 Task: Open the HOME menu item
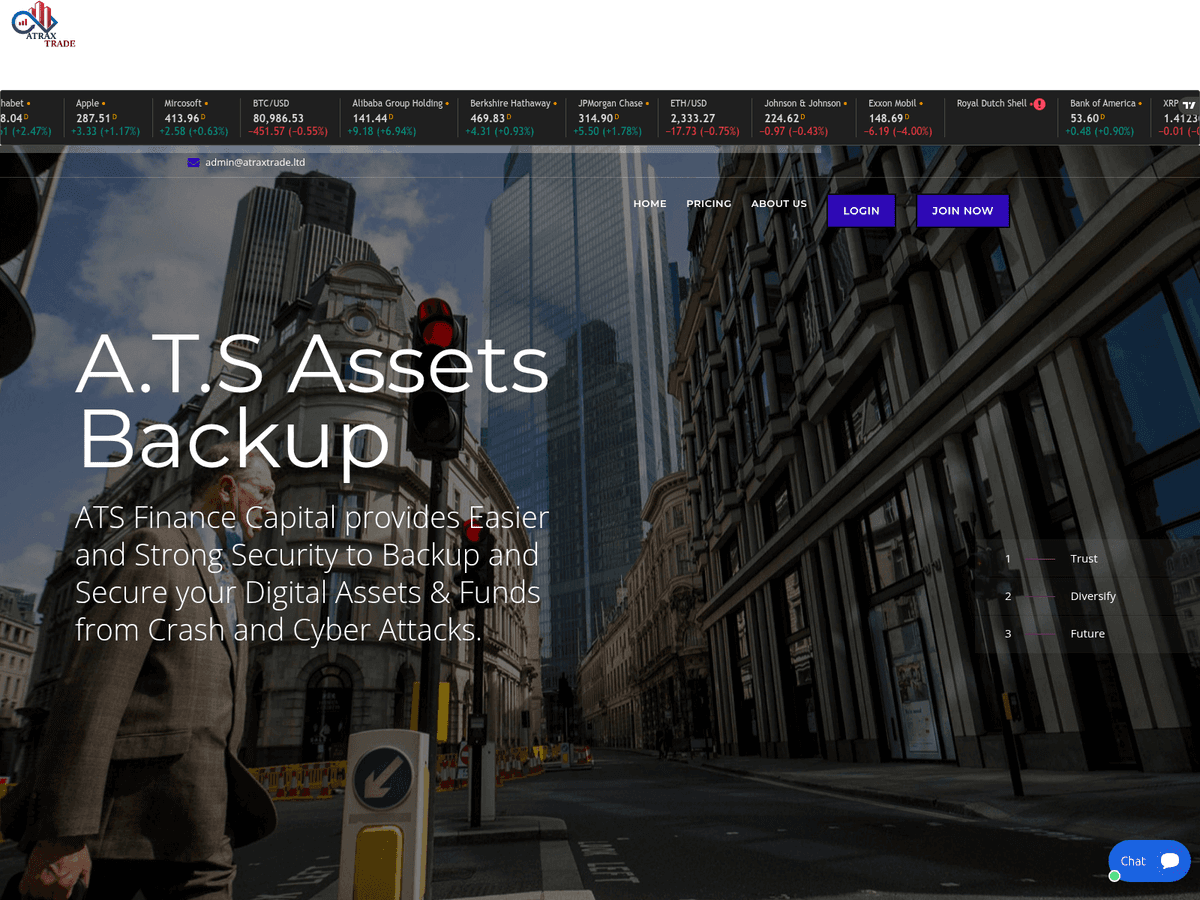pos(650,204)
